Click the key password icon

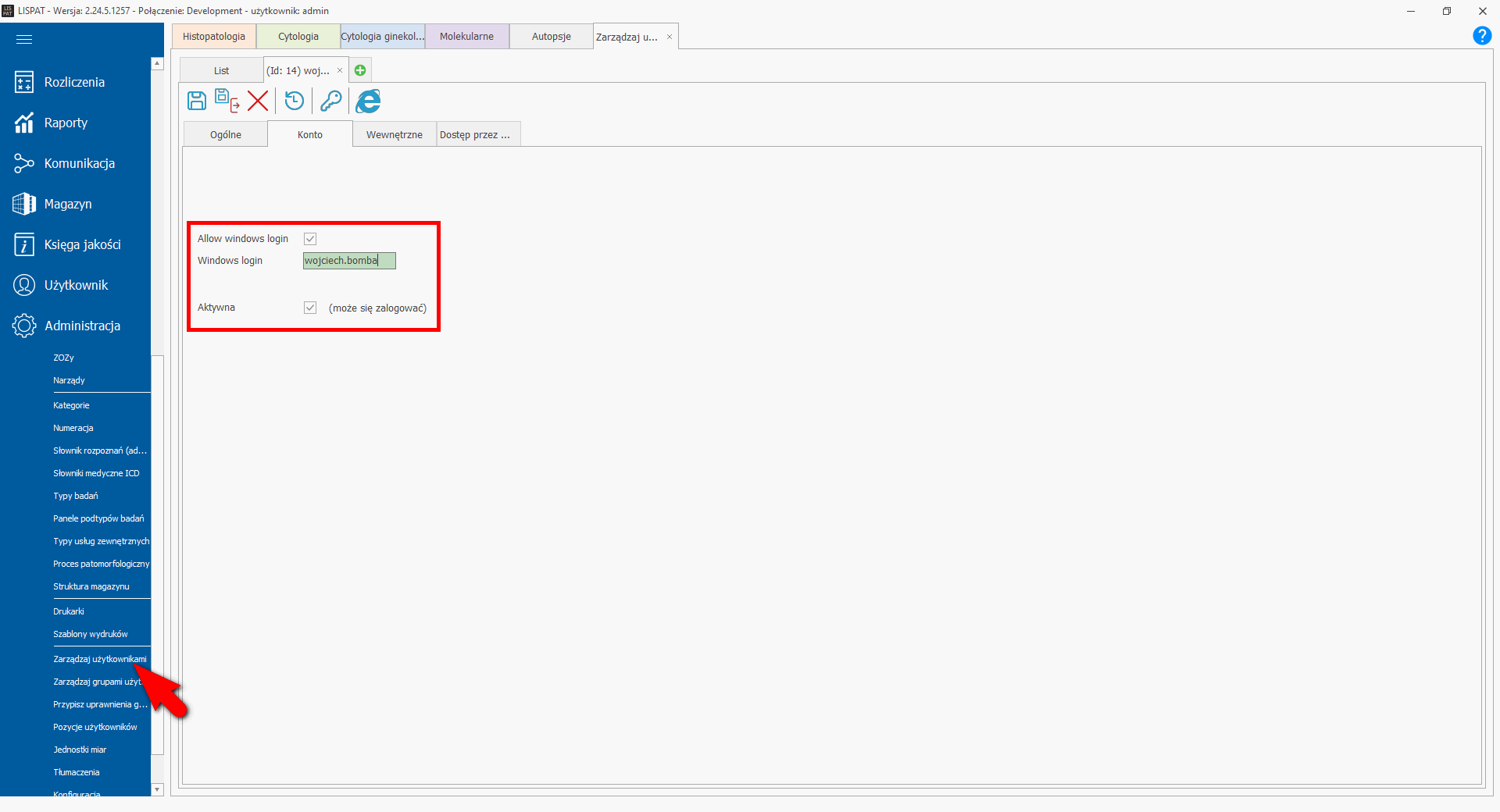(x=330, y=101)
